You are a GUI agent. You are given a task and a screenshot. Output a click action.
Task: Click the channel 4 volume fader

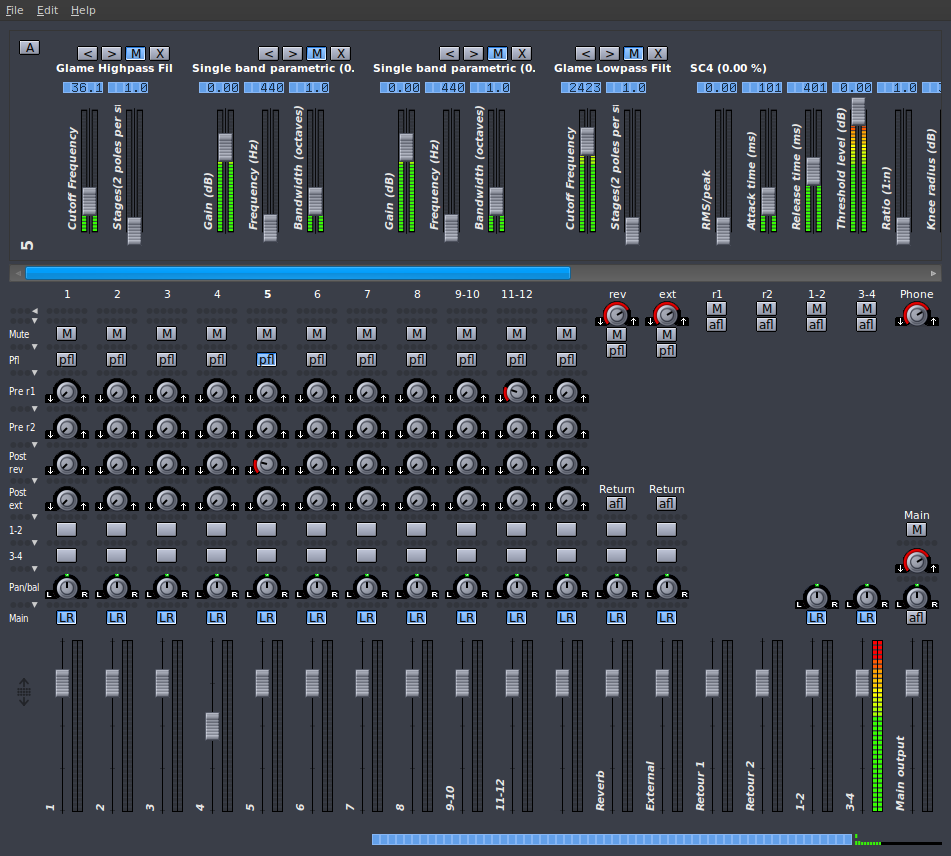pyautogui.click(x=212, y=727)
